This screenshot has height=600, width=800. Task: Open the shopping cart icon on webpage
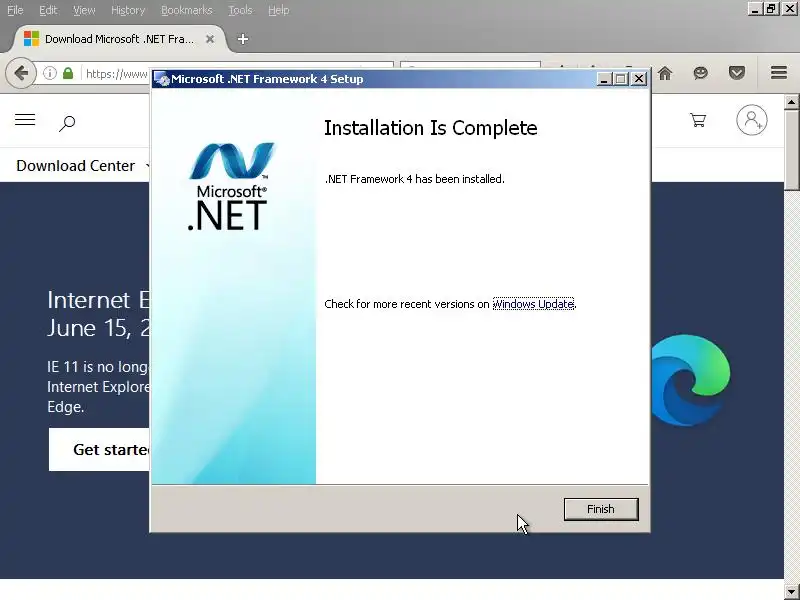(x=698, y=120)
